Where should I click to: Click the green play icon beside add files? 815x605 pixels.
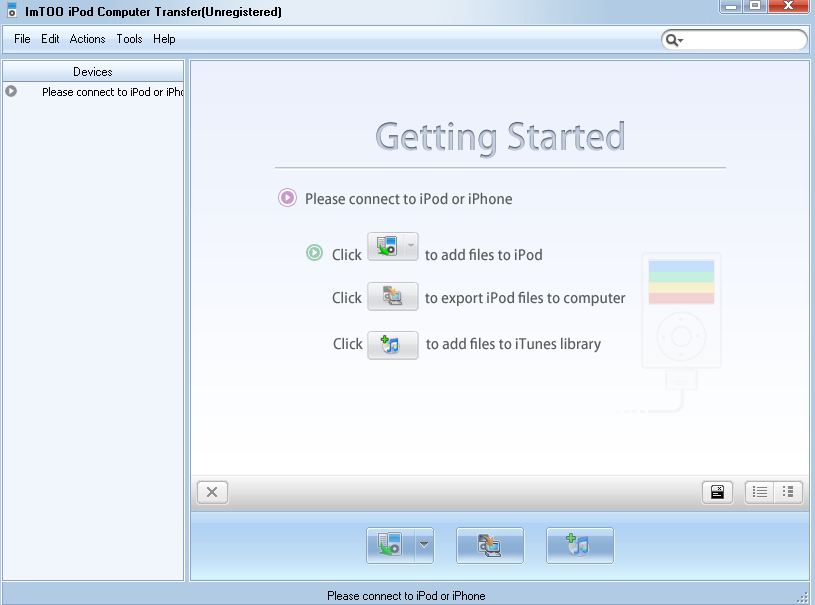314,253
